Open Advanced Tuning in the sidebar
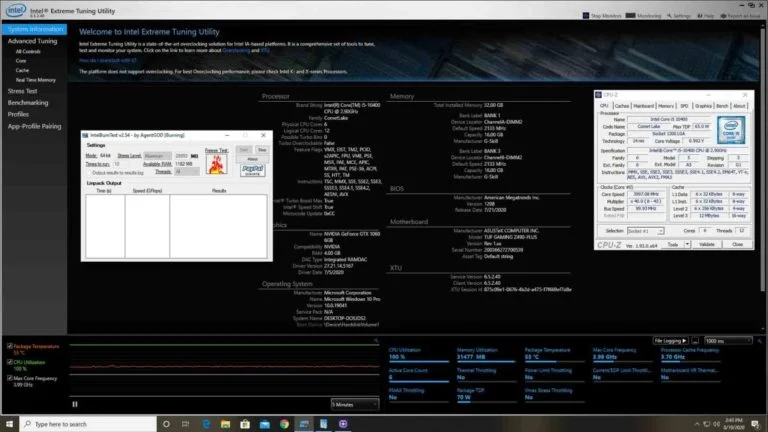Image resolution: width=768 pixels, height=432 pixels. (32, 41)
